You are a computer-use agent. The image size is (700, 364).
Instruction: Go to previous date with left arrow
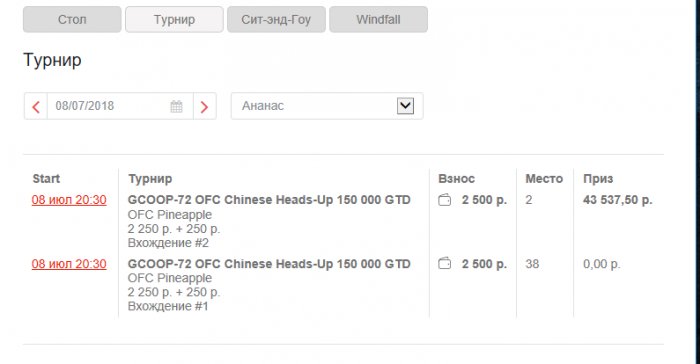pyautogui.click(x=36, y=106)
